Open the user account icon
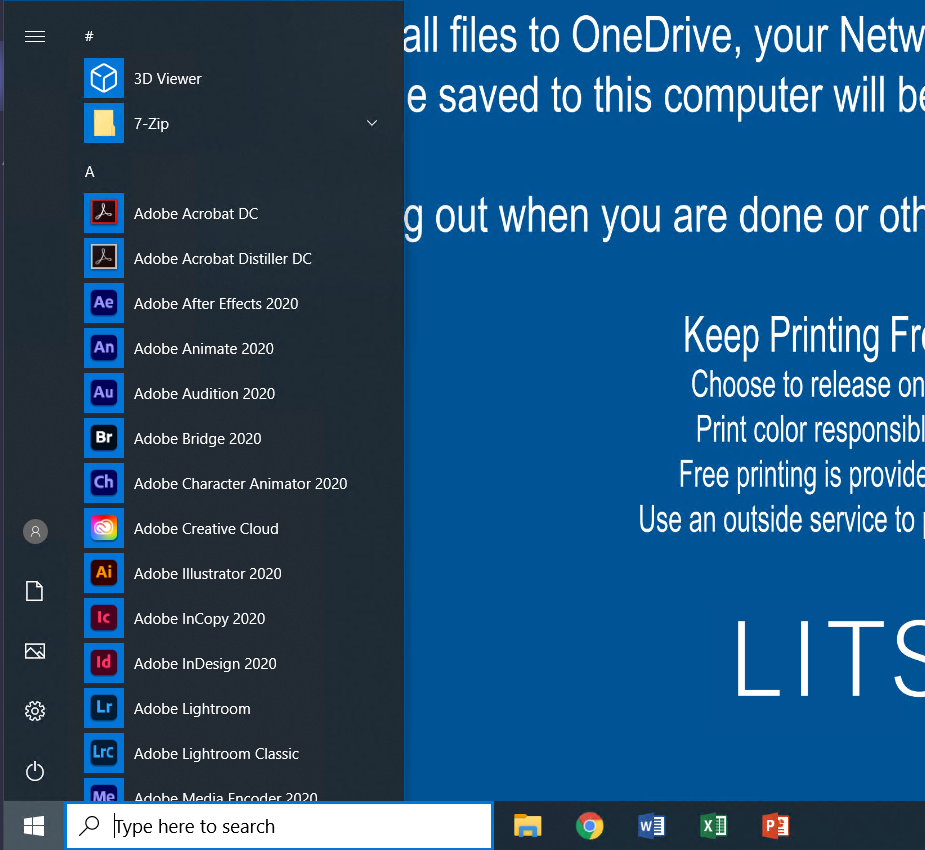This screenshot has width=925, height=850. [x=35, y=531]
